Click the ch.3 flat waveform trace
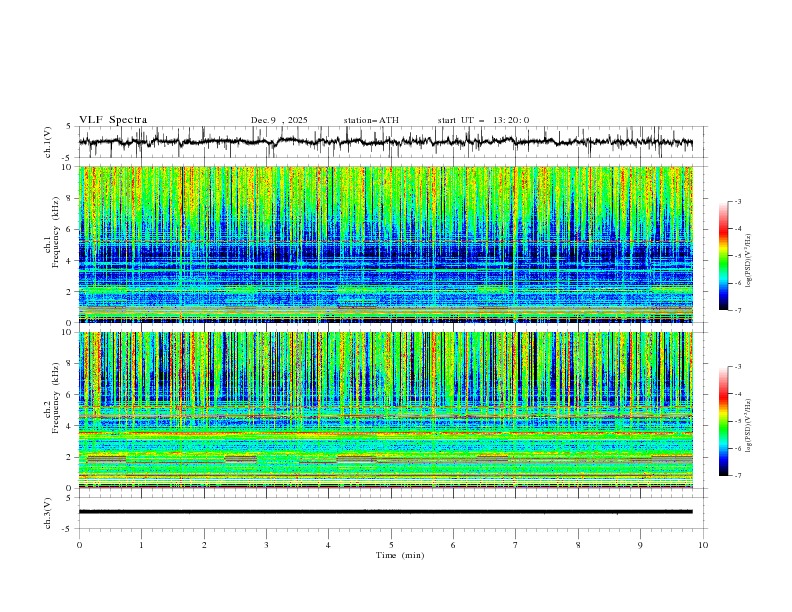This screenshot has width=792, height=612. pyautogui.click(x=386, y=512)
